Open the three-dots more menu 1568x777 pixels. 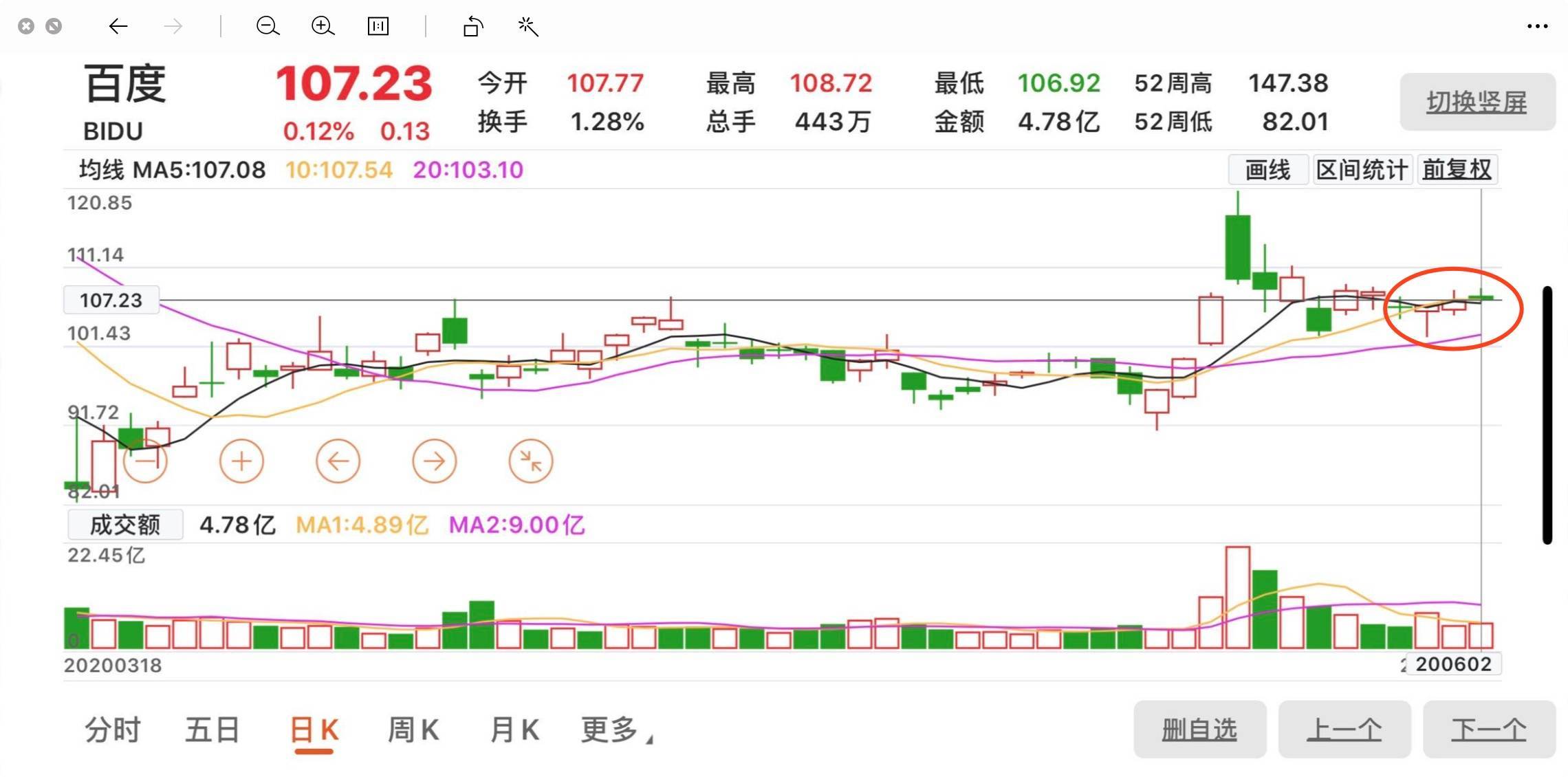pyautogui.click(x=1537, y=26)
